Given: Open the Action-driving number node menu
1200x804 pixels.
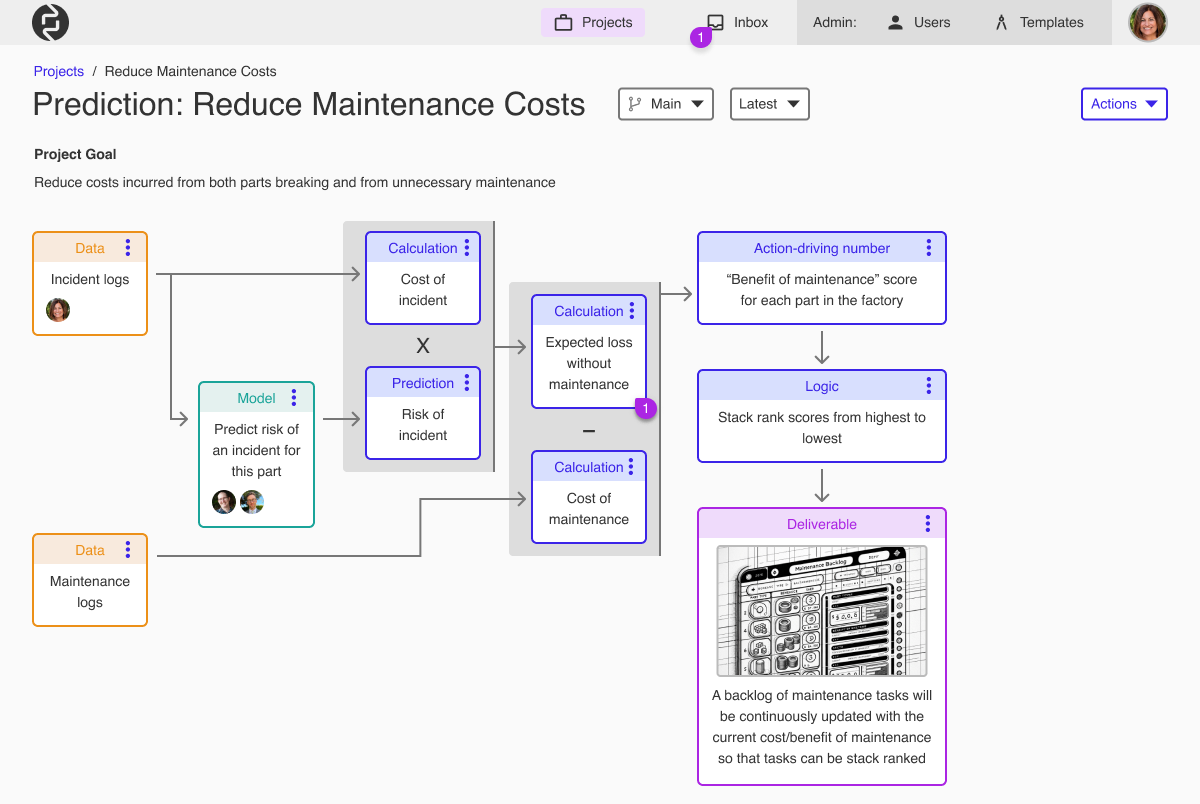Looking at the screenshot, I should [928, 247].
